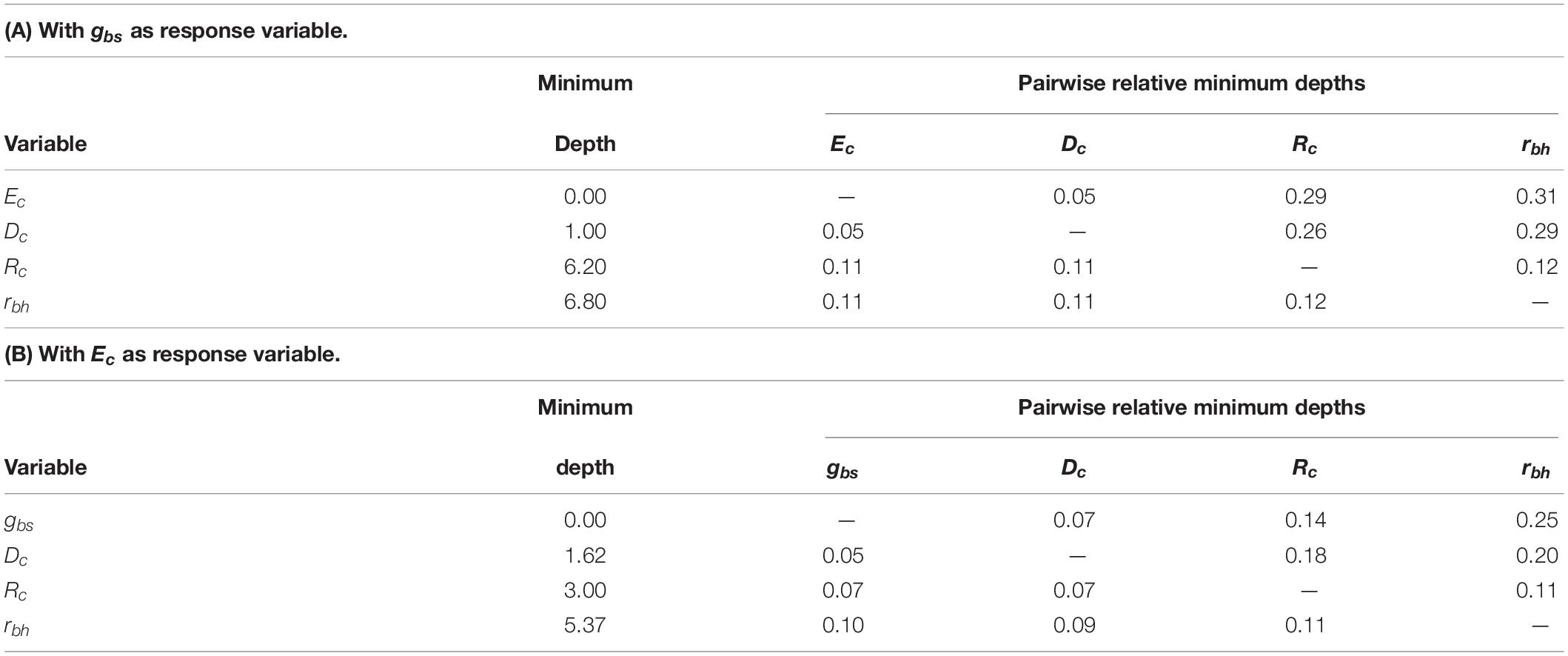Select value 0.25 in the gbs row

tap(1537, 521)
